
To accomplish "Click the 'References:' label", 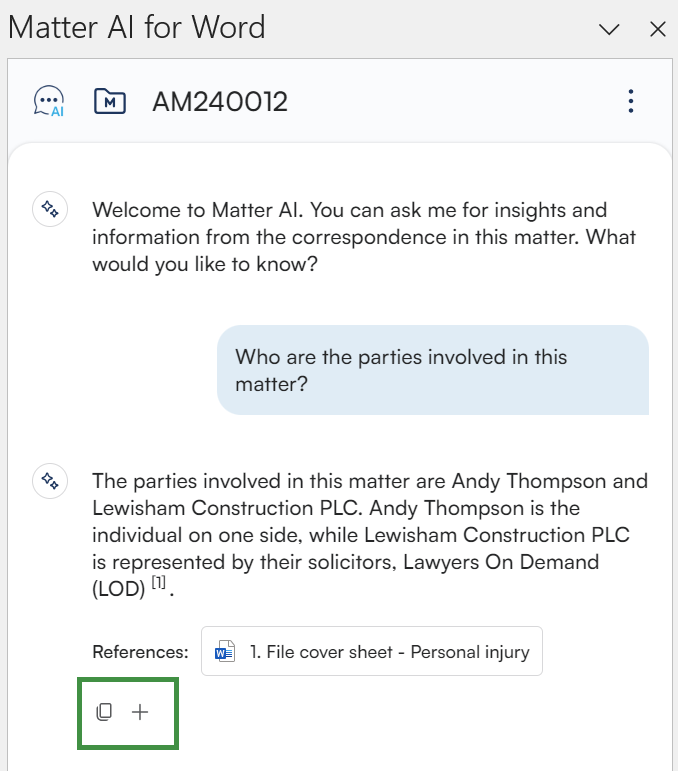I will click(140, 652).
